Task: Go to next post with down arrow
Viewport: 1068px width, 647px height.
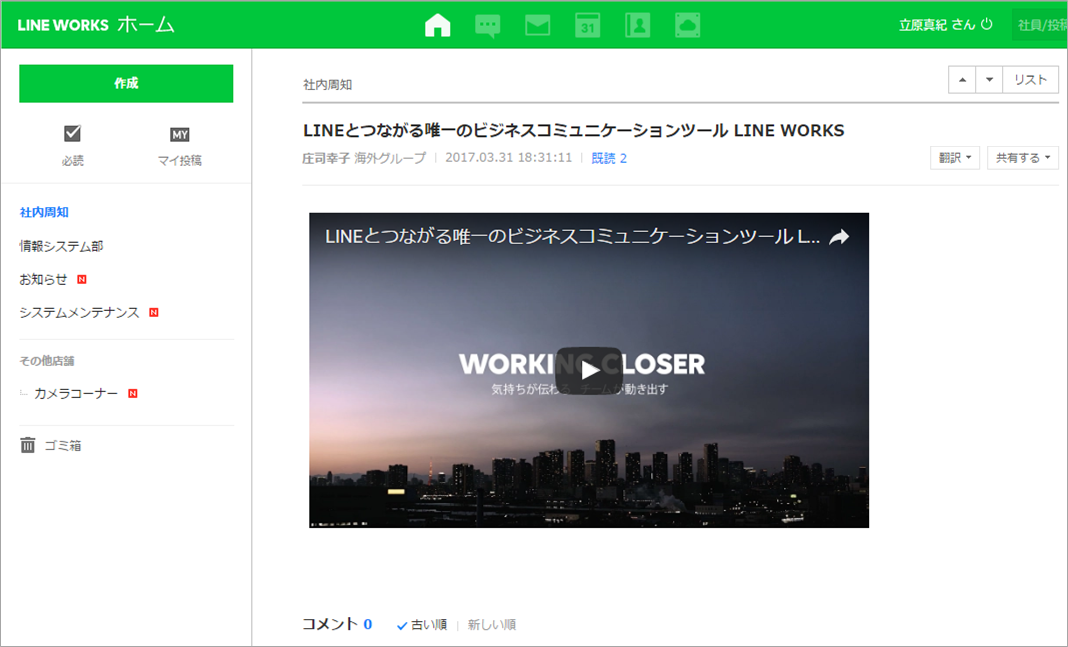Action: (x=989, y=81)
